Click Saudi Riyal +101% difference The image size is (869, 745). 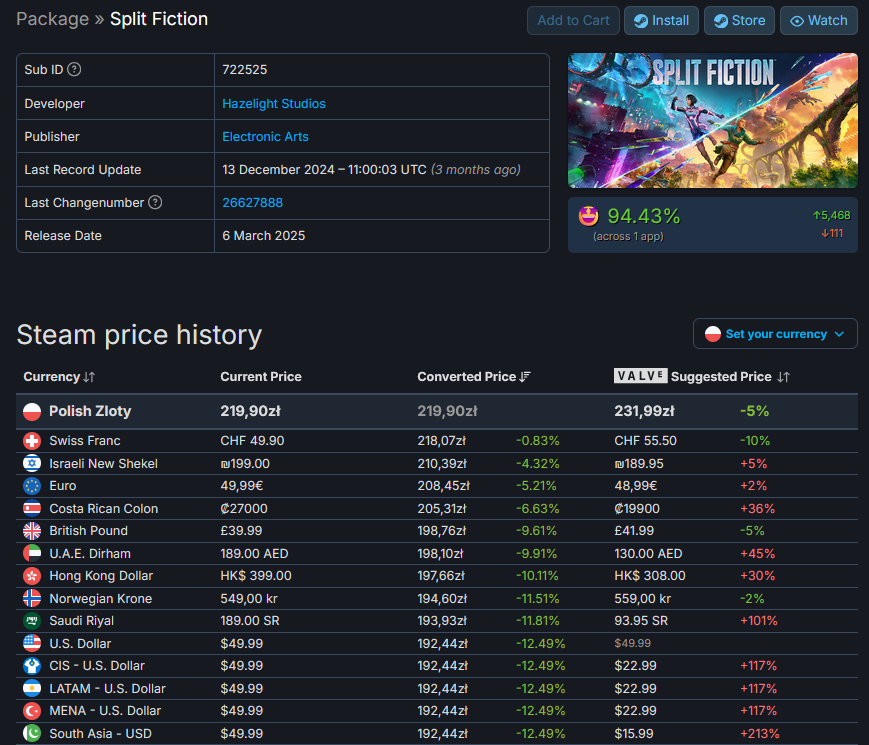pyautogui.click(x=759, y=621)
